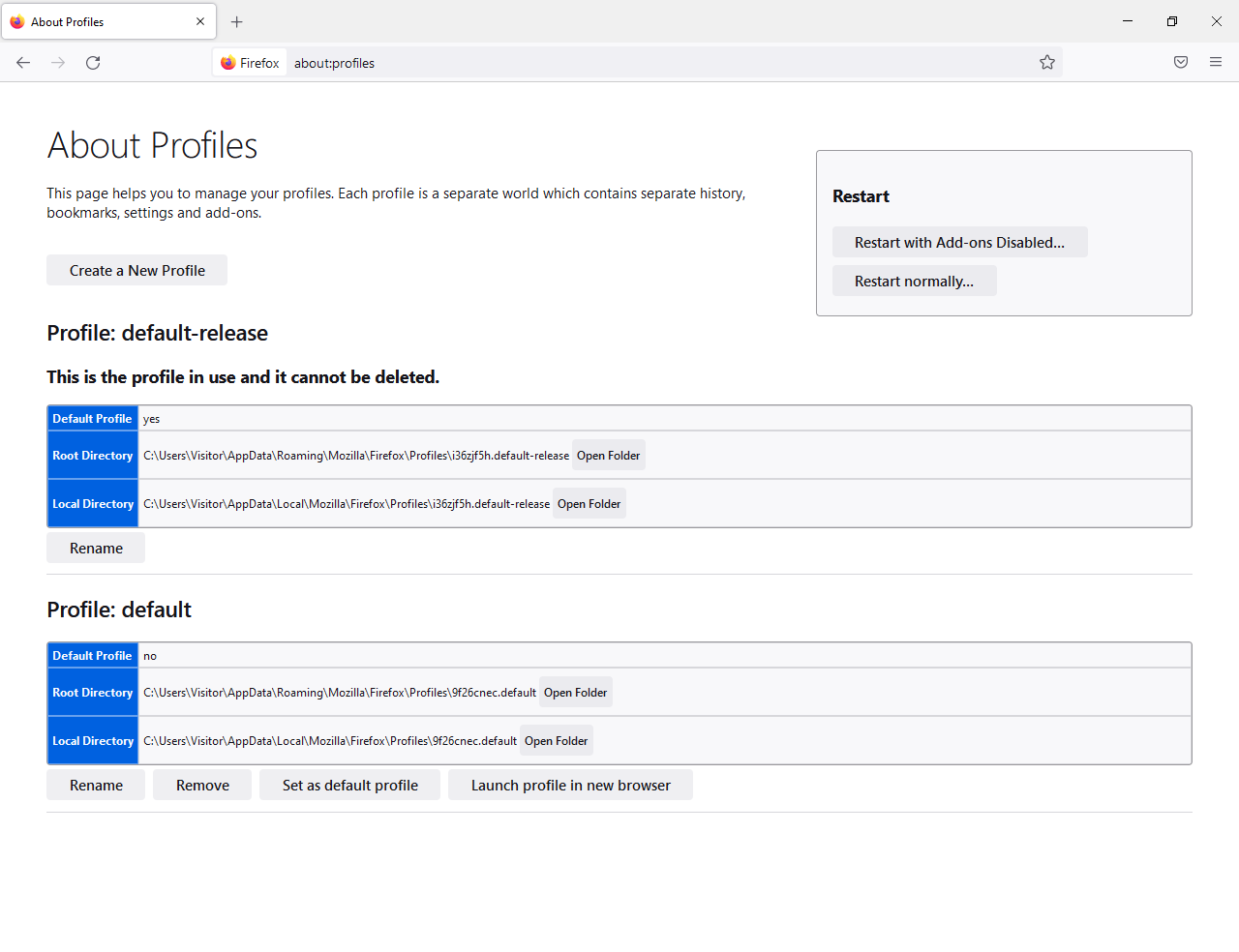Create a New Profile

(x=136, y=271)
